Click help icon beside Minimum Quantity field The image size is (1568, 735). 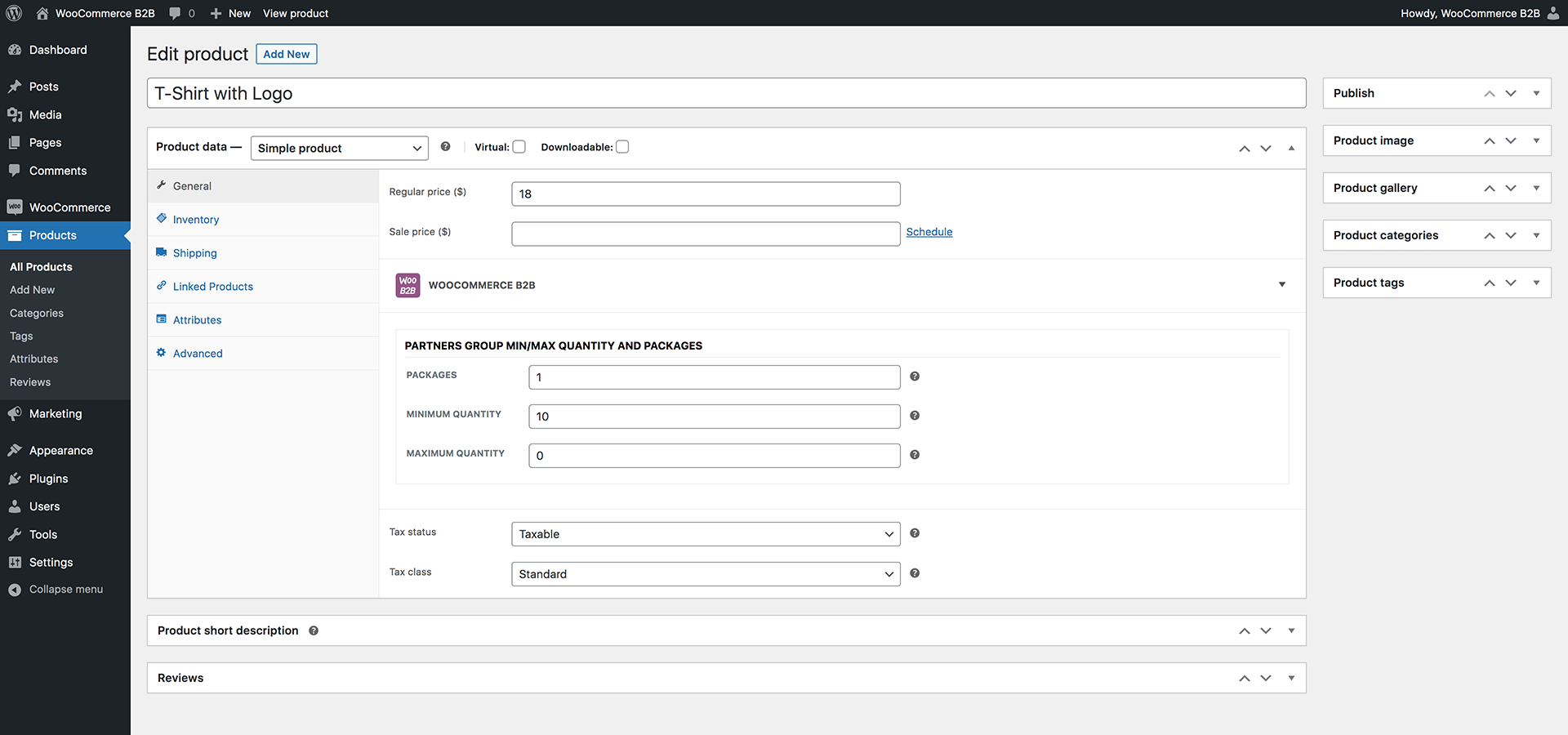click(x=915, y=416)
